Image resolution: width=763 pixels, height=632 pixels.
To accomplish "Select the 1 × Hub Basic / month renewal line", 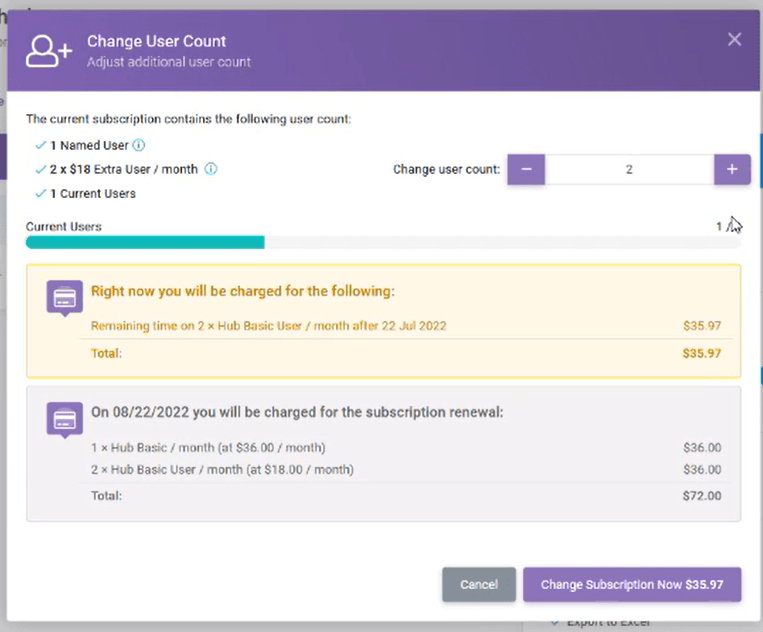I will (x=207, y=448).
